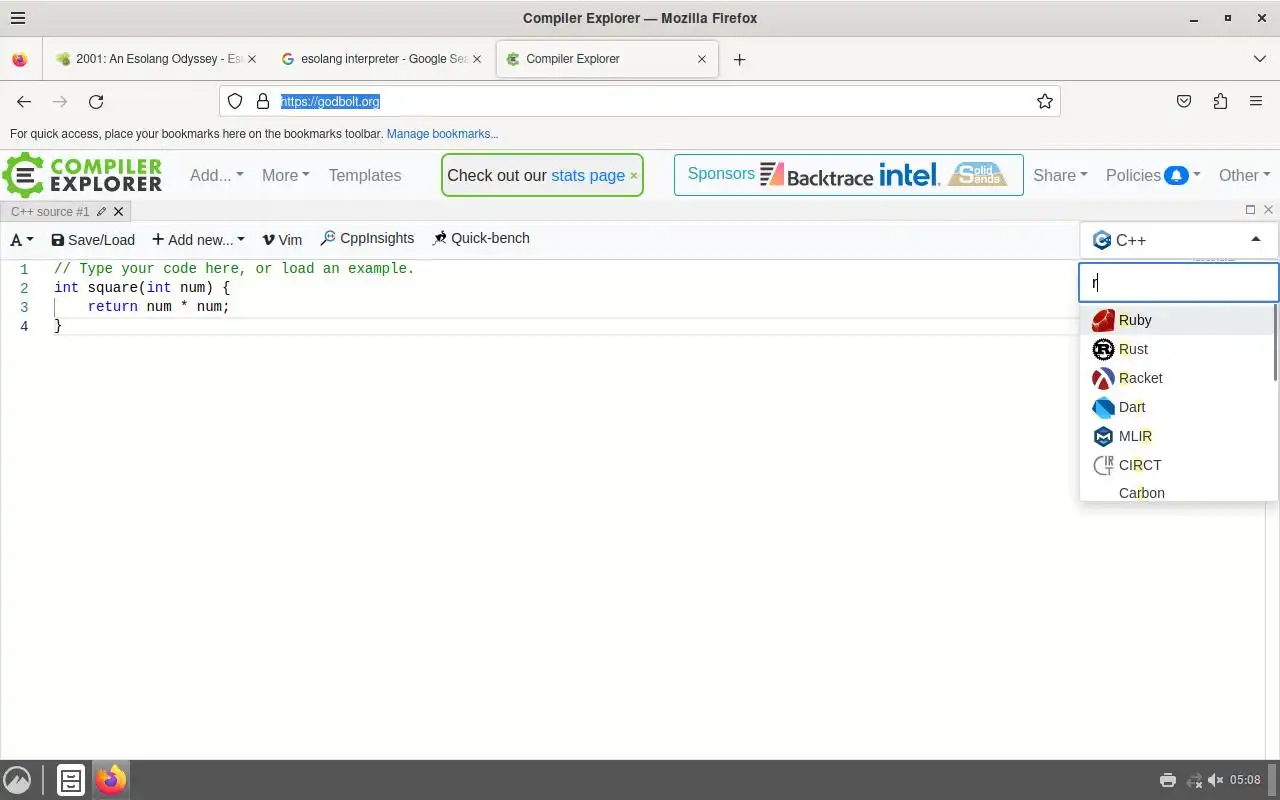Open the Policies dropdown

click(1153, 175)
